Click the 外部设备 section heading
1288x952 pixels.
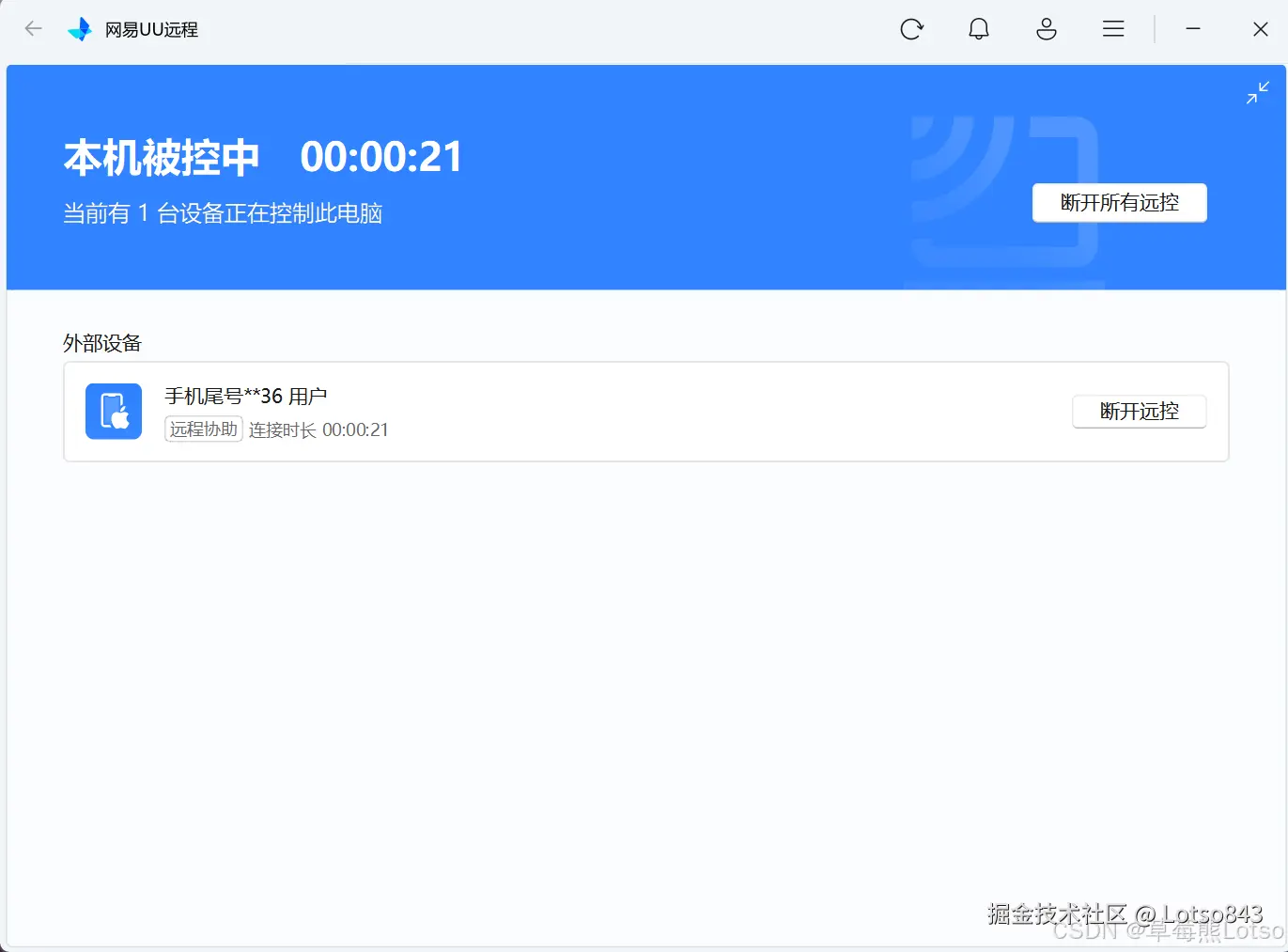pyautogui.click(x=101, y=342)
